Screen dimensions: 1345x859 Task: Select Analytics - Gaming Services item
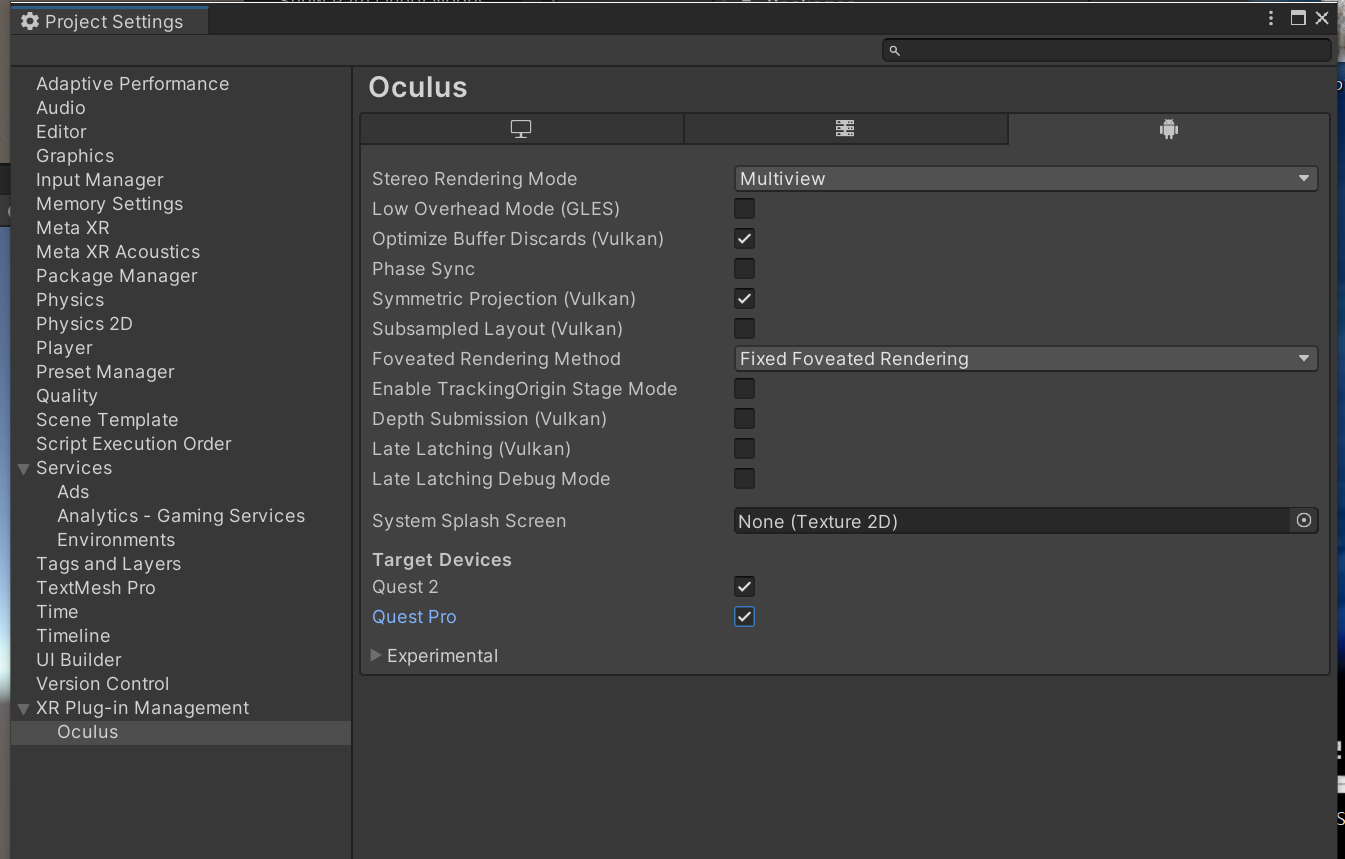click(181, 516)
